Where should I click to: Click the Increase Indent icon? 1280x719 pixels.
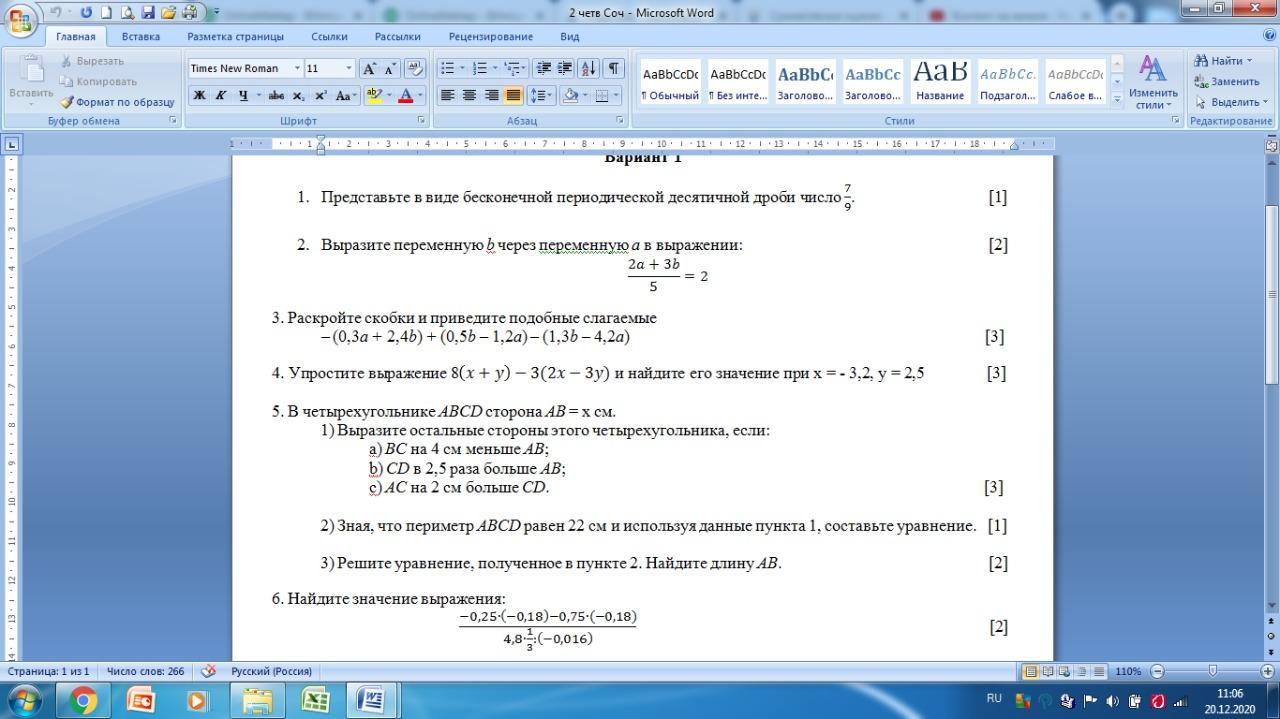tap(565, 68)
